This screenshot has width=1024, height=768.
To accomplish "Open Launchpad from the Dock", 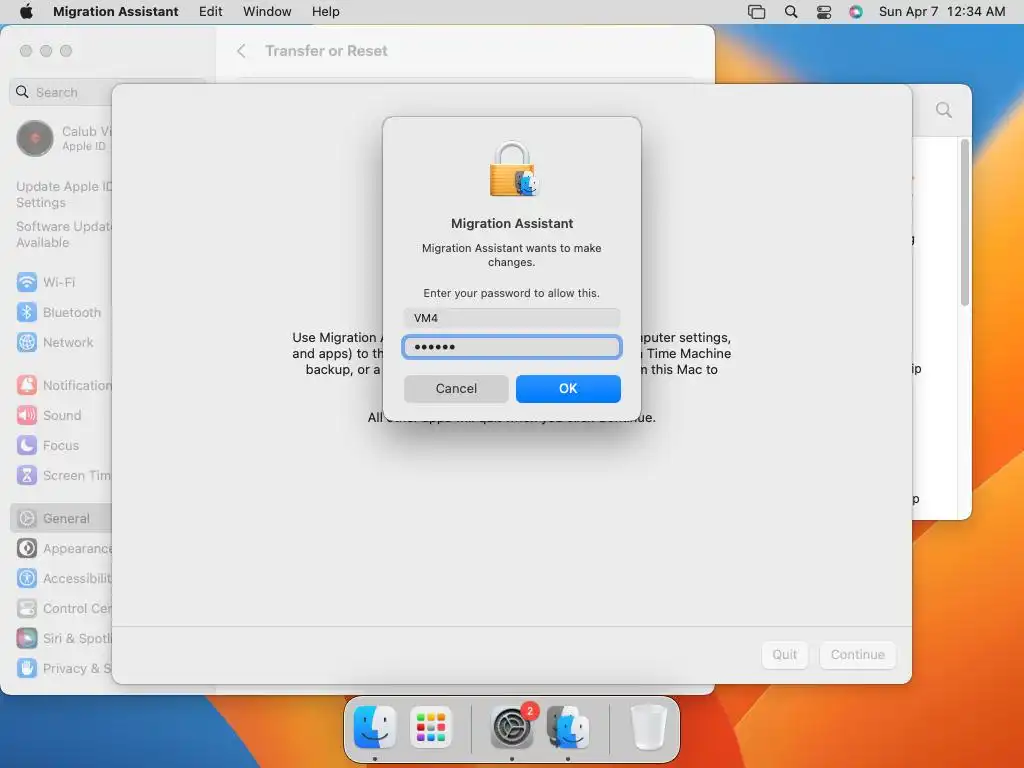I will pos(430,727).
